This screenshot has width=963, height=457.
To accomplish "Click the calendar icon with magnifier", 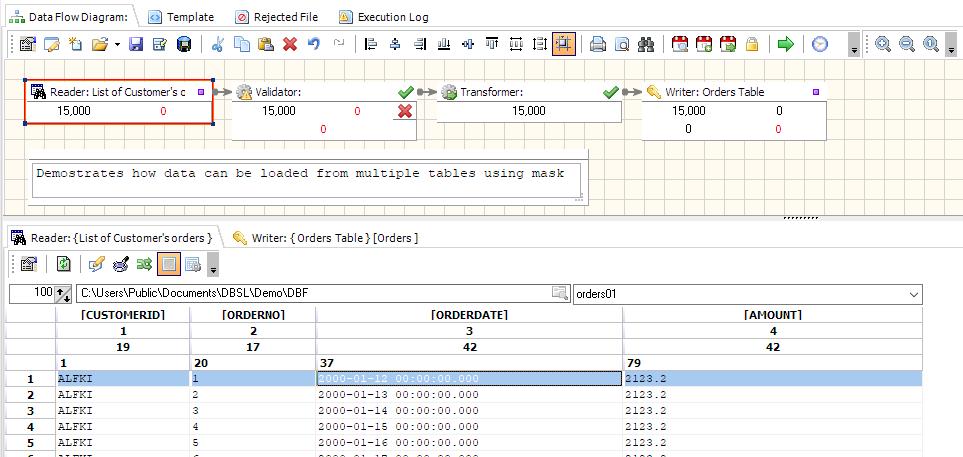I will tap(679, 44).
